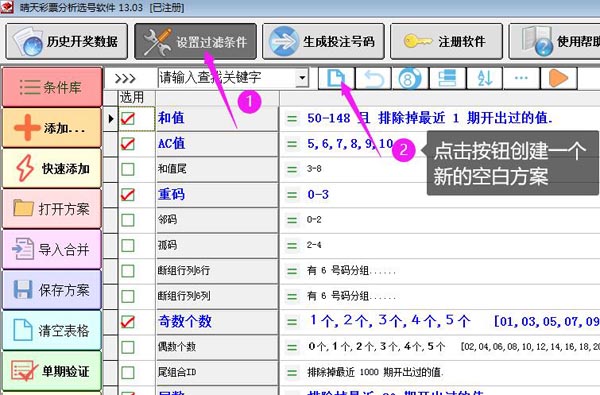
Task: Switch to 生成投注号码 tab
Action: 323,41
